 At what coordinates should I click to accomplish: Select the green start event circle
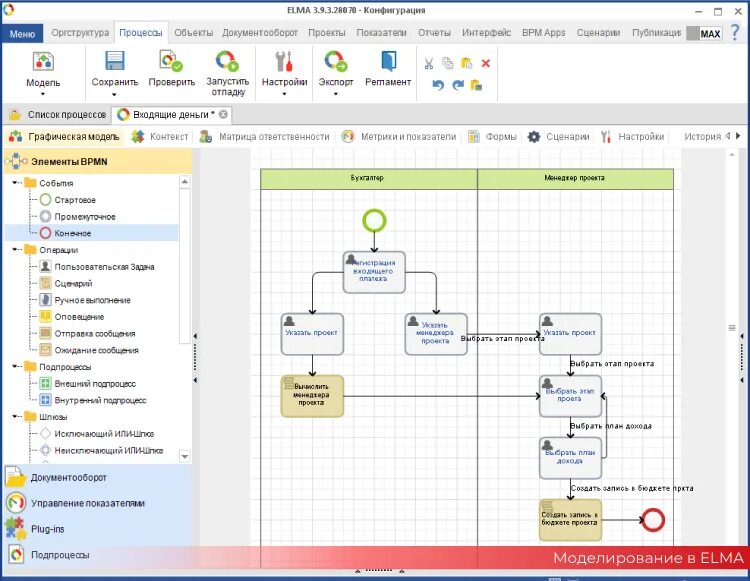(374, 221)
